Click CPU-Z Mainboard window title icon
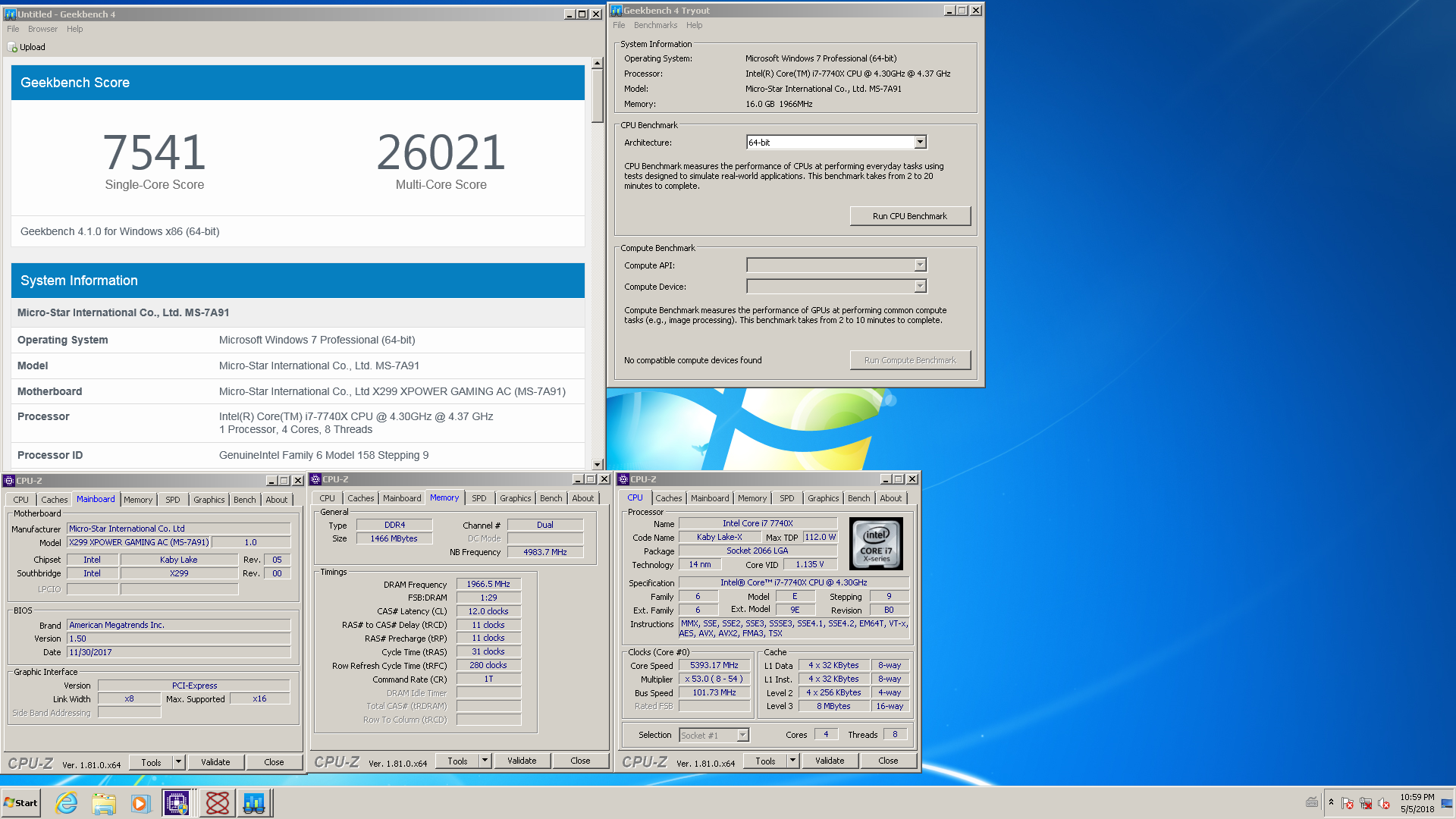Image resolution: width=1456 pixels, height=819 pixels. (9, 481)
